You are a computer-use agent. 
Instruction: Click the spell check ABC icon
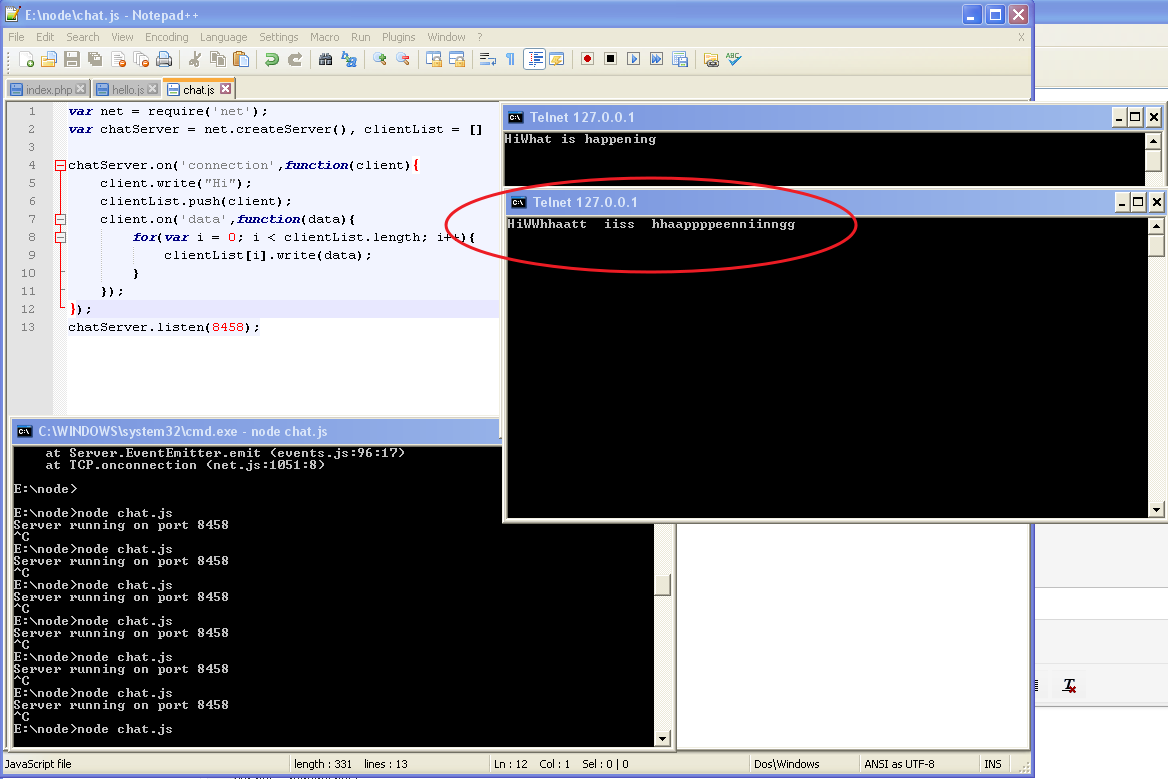click(x=734, y=60)
